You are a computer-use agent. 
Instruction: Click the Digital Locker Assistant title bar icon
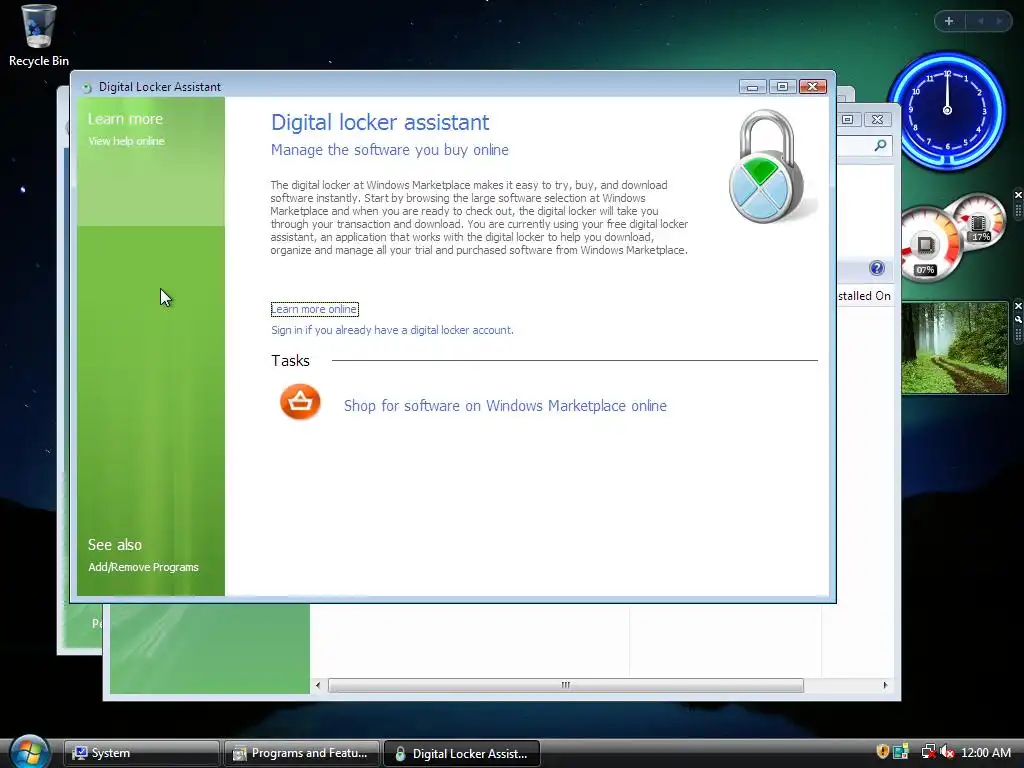click(x=86, y=88)
